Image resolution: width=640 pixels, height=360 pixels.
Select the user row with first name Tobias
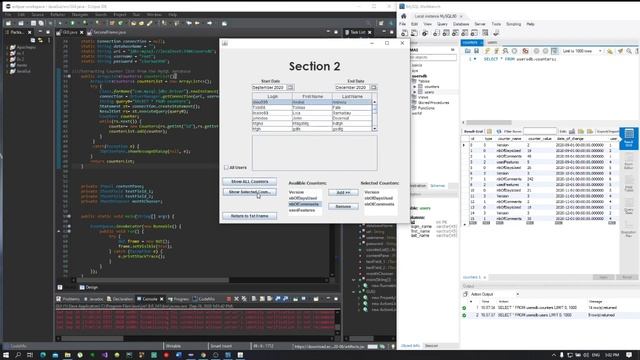[312, 107]
